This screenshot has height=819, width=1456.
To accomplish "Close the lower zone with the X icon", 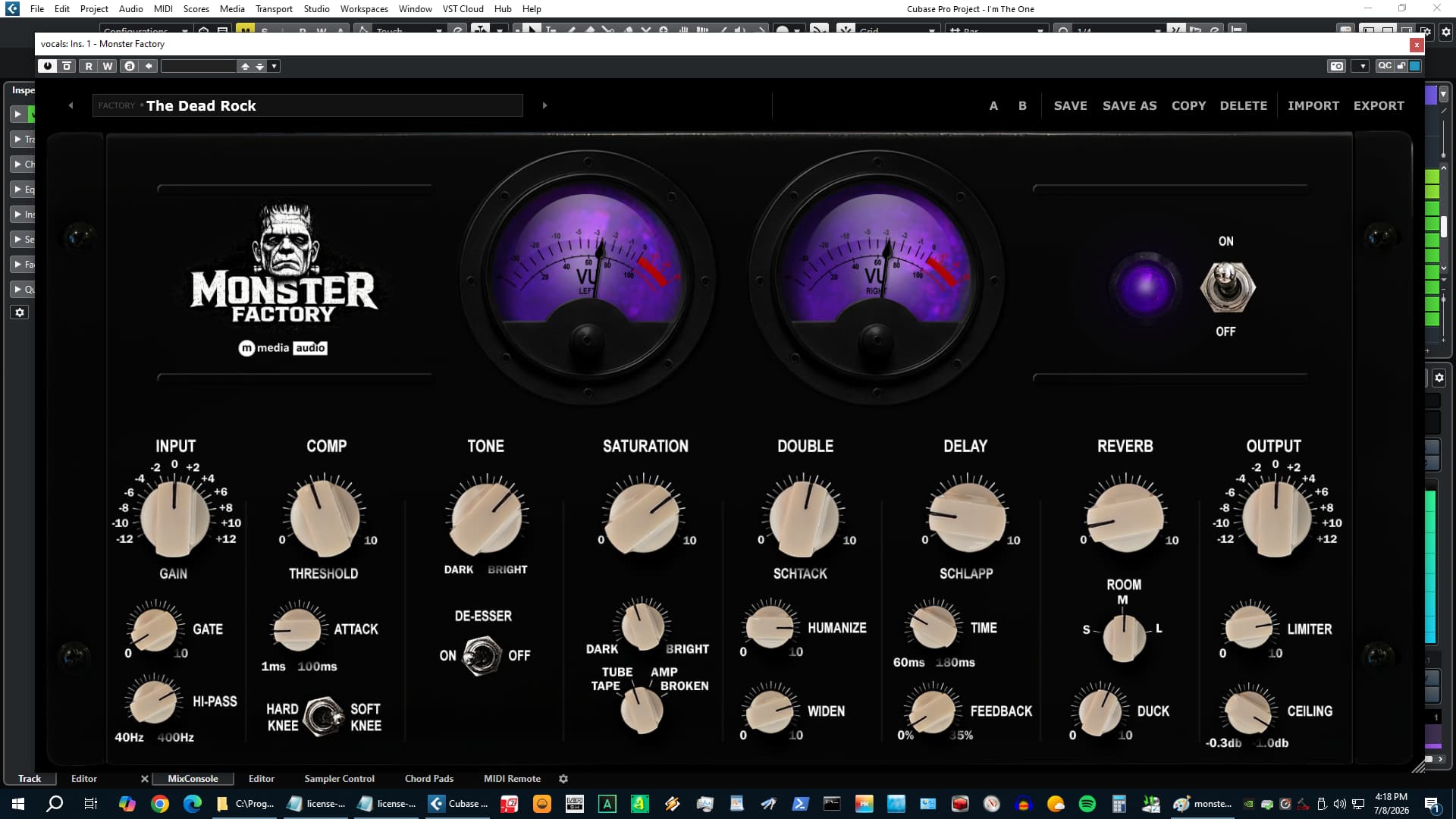I will [145, 778].
